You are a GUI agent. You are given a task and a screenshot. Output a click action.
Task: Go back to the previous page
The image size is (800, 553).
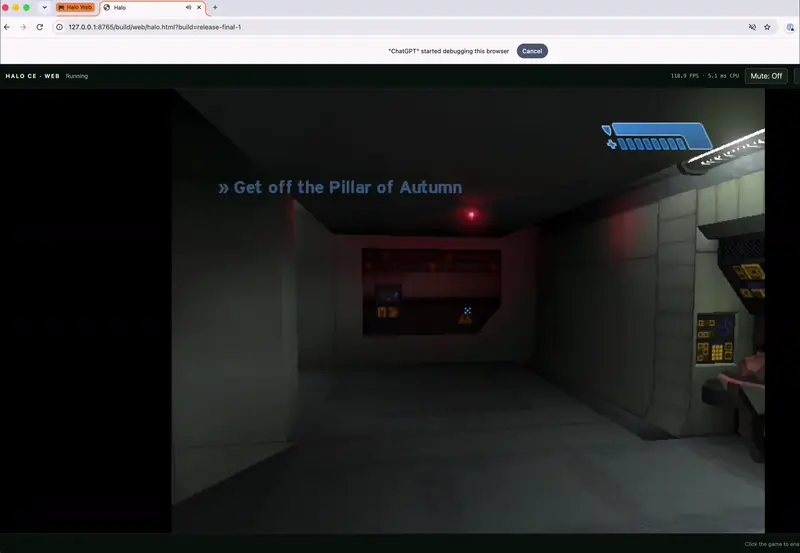pos(7,27)
